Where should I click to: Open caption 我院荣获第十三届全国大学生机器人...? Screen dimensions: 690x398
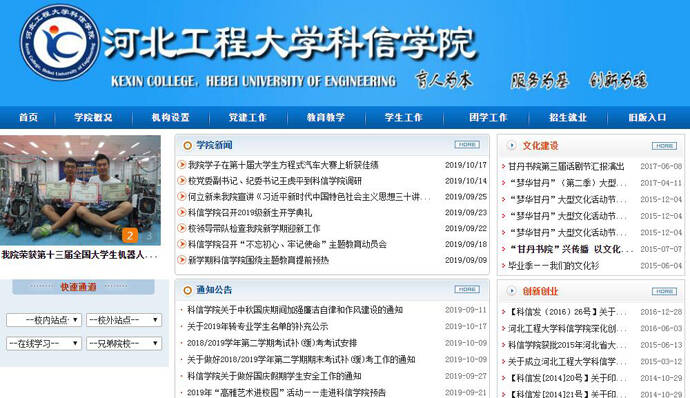(79, 254)
